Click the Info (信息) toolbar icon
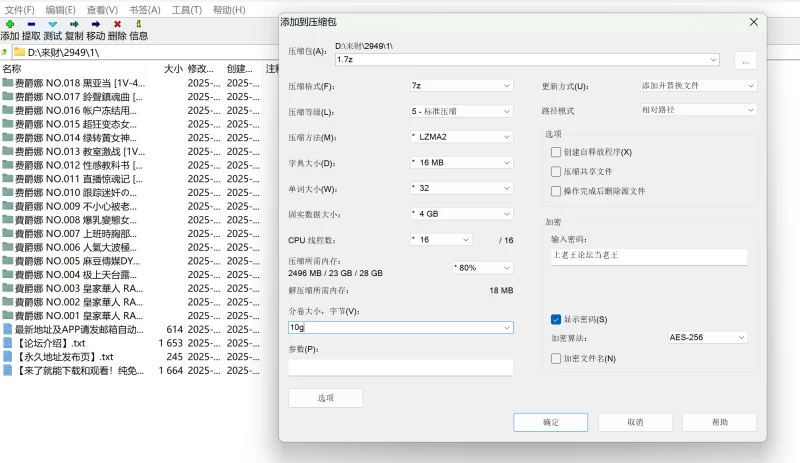This screenshot has width=800, height=463. pos(139,24)
